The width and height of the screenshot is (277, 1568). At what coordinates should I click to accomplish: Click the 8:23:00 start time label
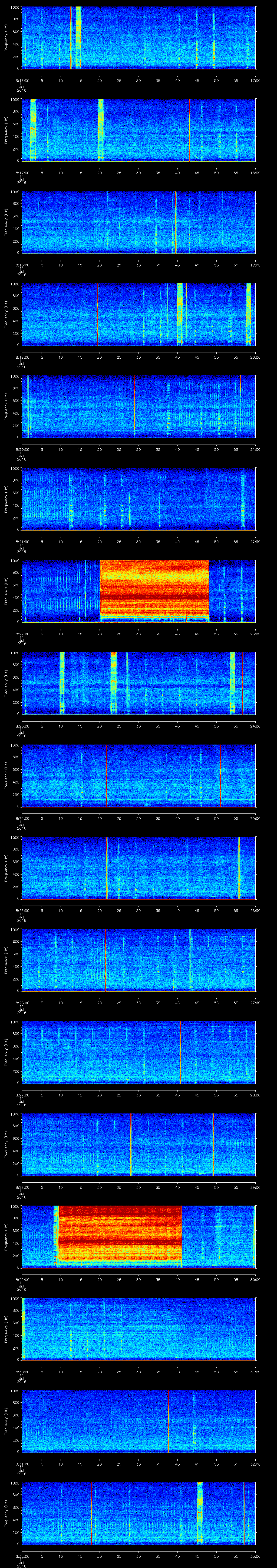point(22,726)
